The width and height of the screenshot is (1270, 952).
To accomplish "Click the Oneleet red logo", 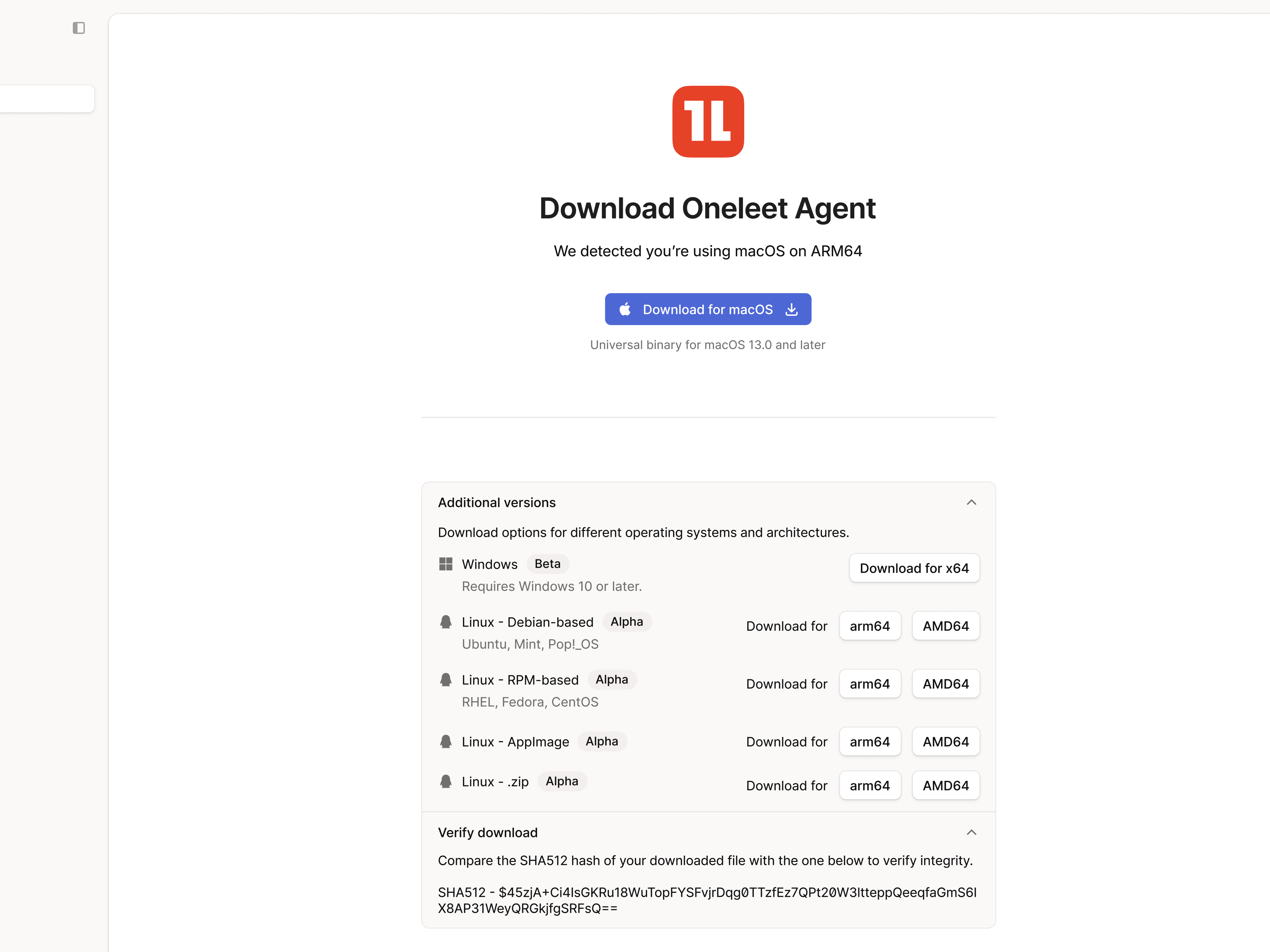I will [x=708, y=122].
